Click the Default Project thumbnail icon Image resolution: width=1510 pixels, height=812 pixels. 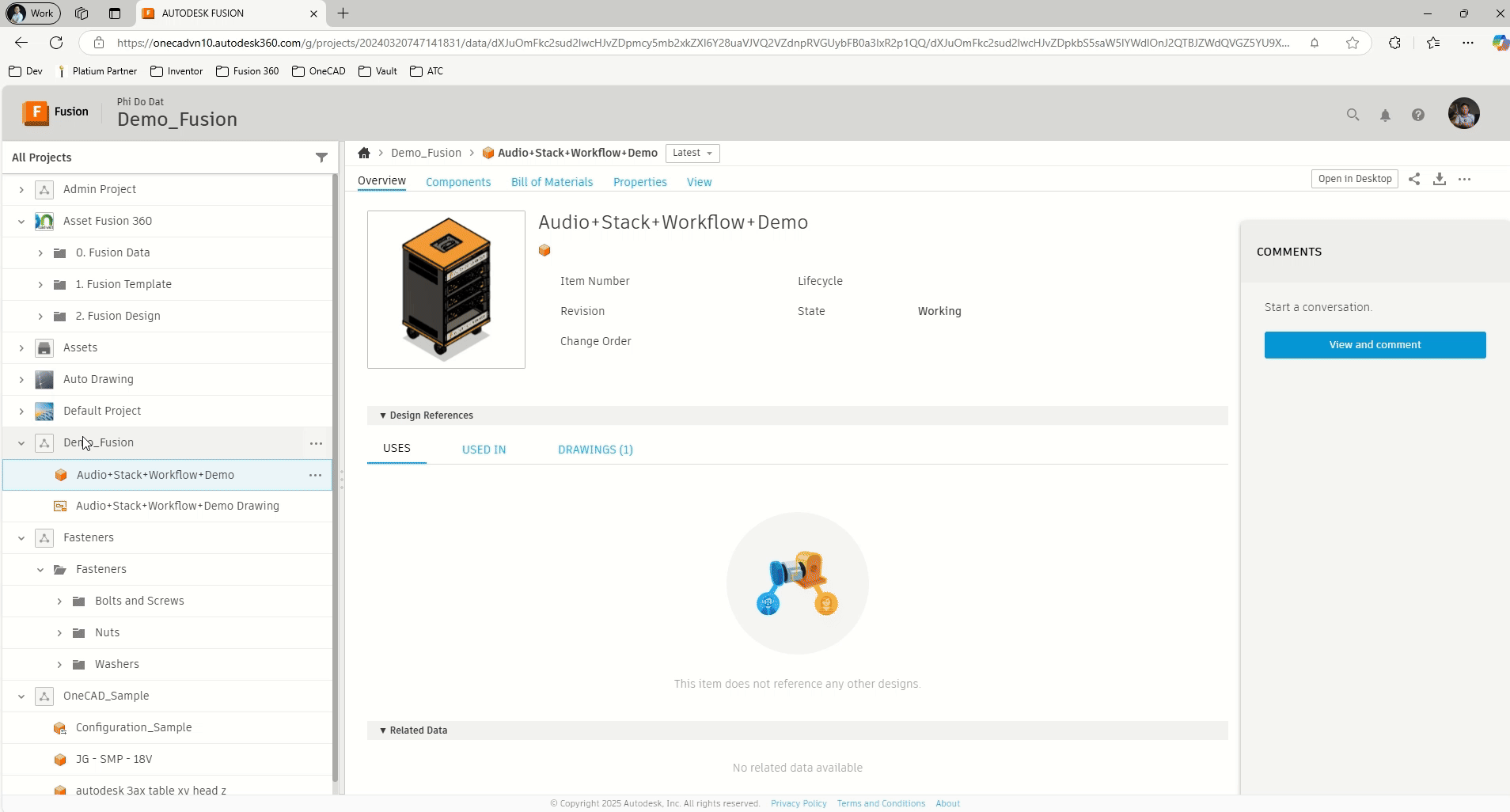coord(44,411)
